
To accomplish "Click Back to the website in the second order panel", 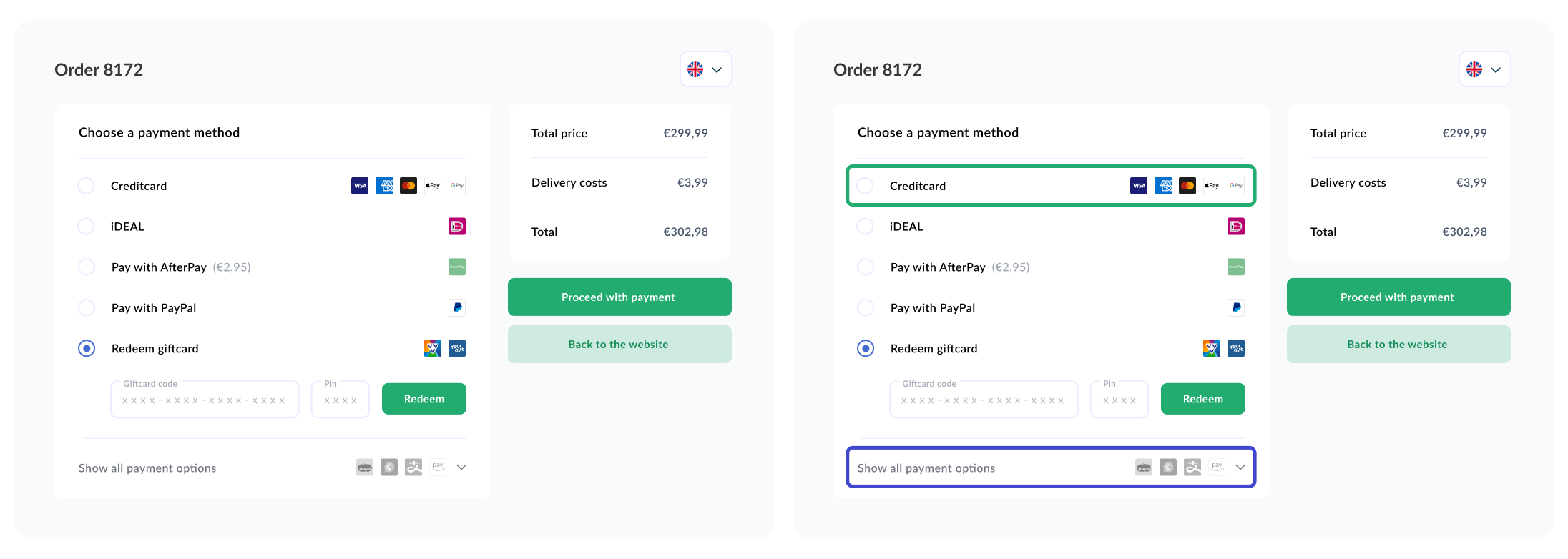I will 1398,345.
